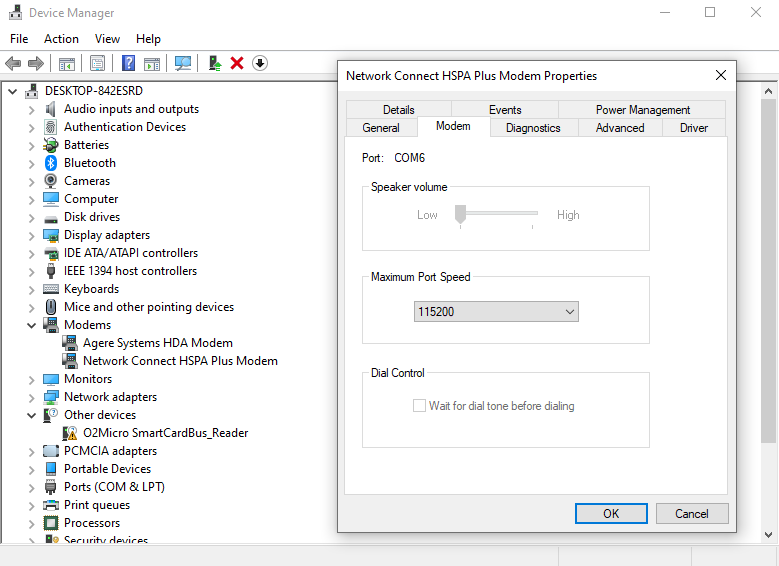Select Agere Systems HDA Modem
779x566 pixels.
tap(157, 343)
